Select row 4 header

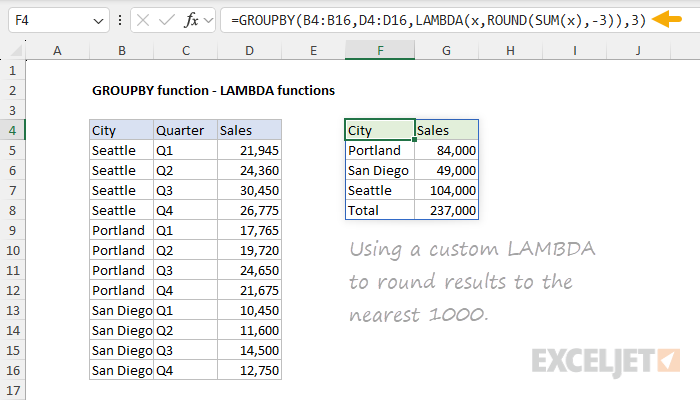[12, 130]
